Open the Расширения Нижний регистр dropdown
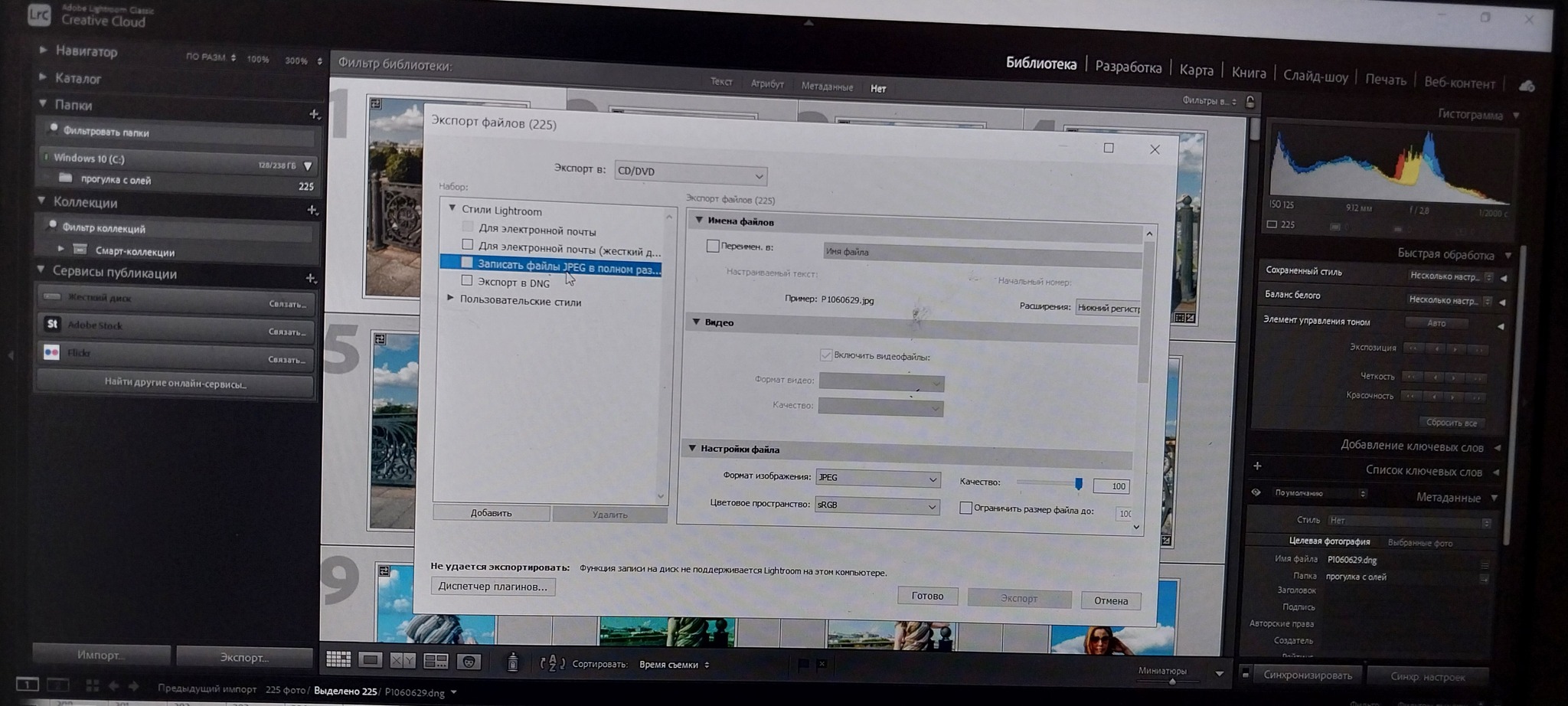Viewport: 1568px width, 706px height. pos(1108,308)
